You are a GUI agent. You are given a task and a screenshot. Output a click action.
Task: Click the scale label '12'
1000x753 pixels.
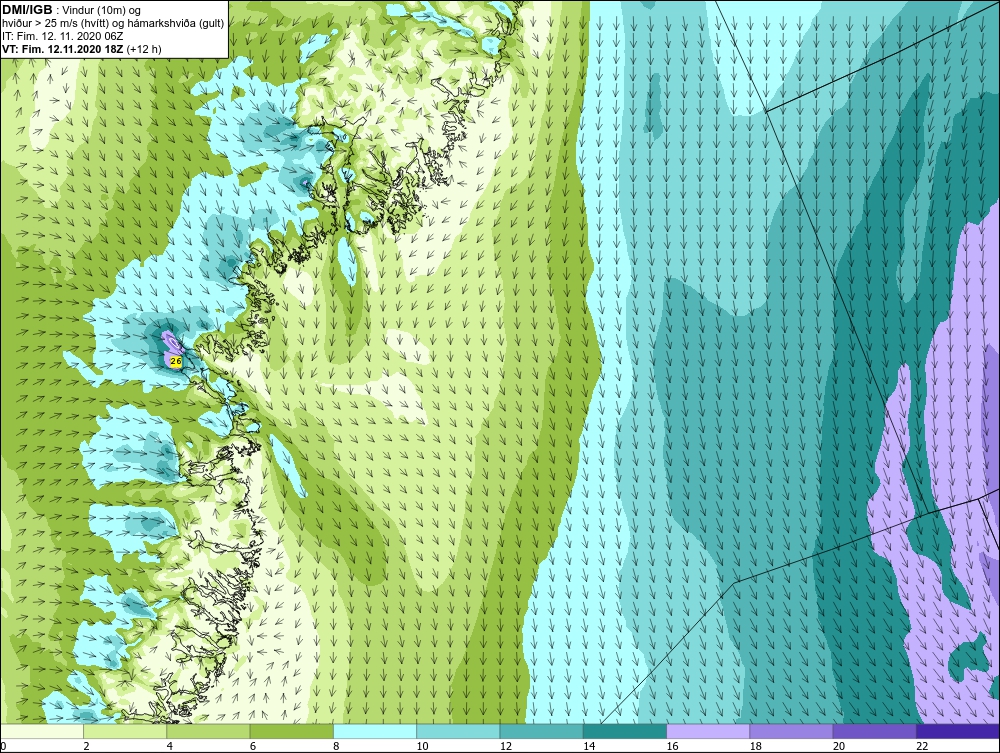point(506,747)
